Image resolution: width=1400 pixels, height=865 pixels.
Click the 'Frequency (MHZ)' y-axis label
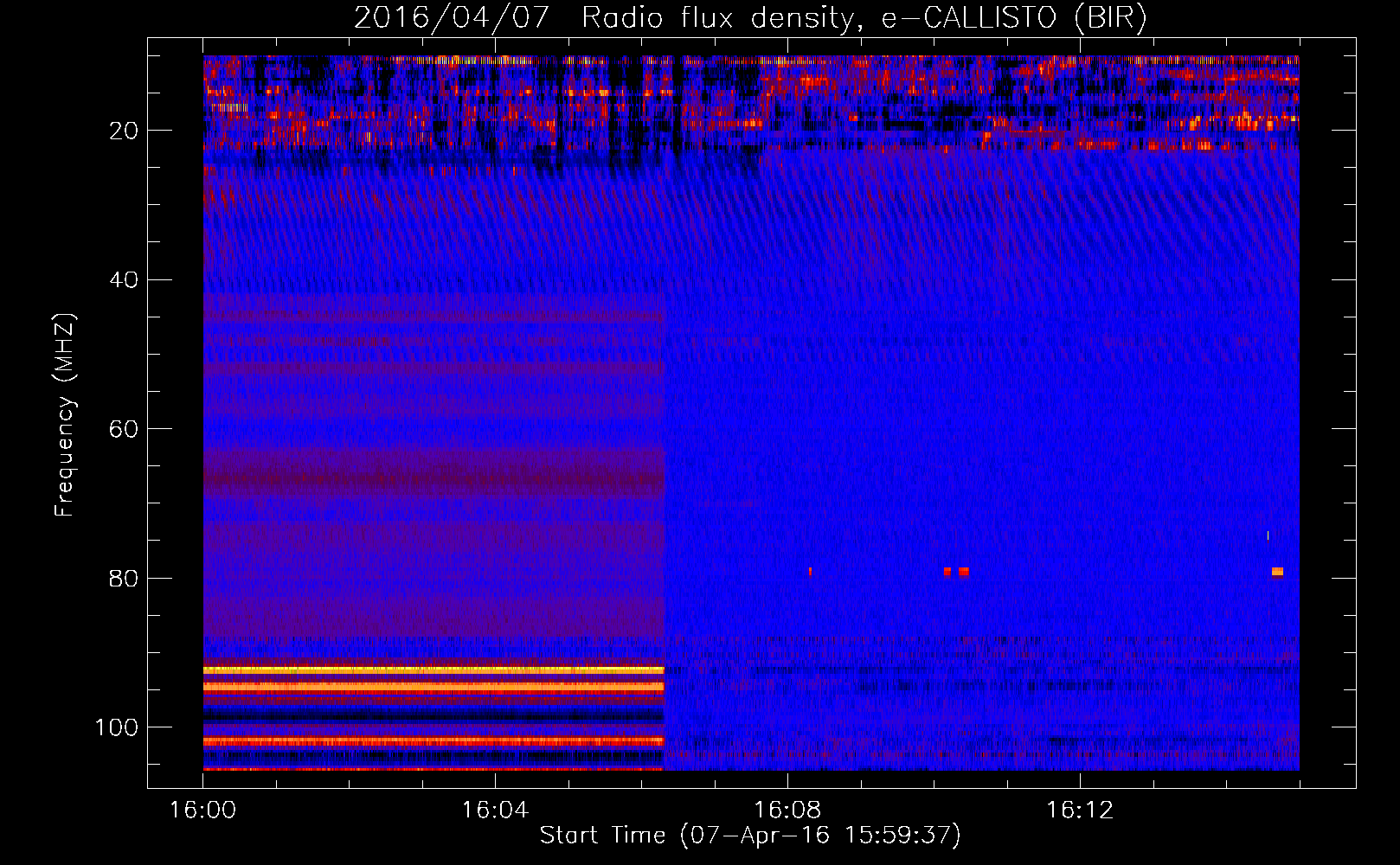pyautogui.click(x=65, y=415)
